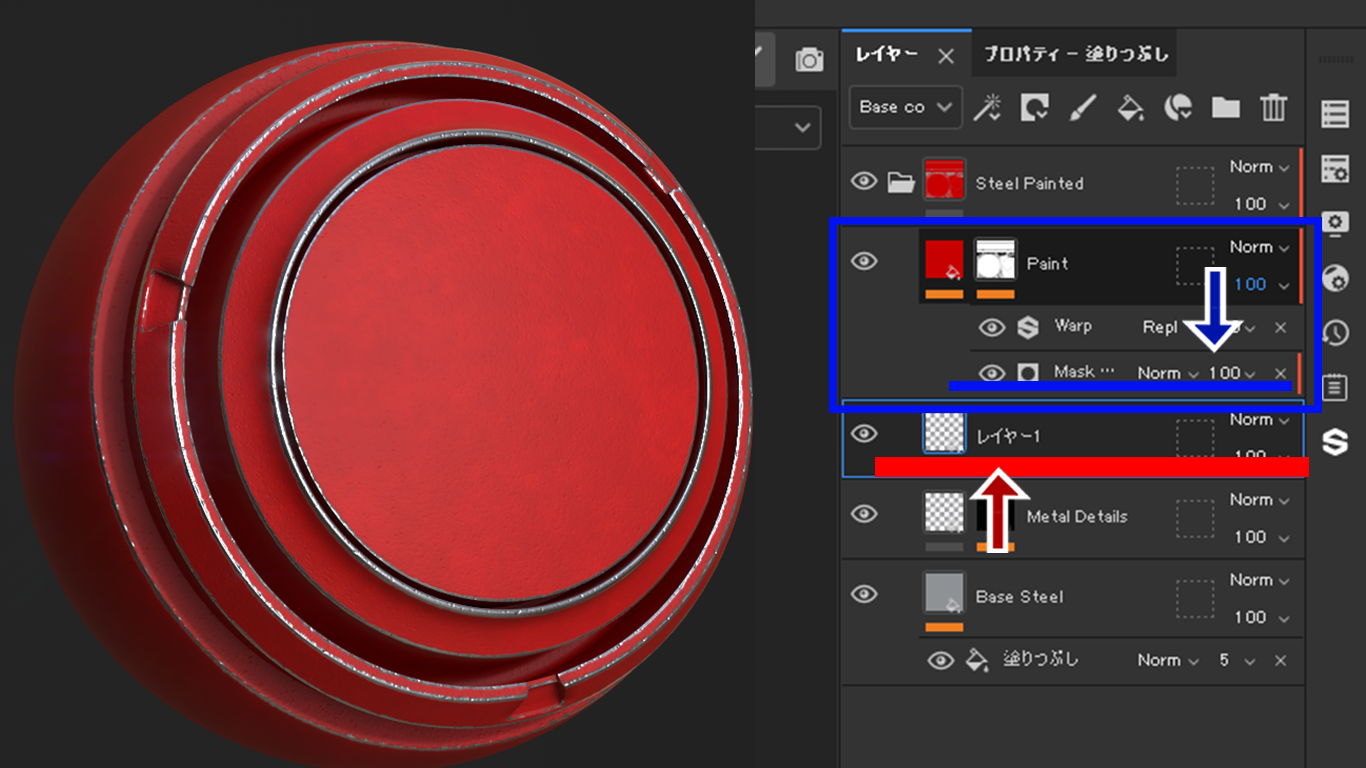Remove the 塗りつぶし effect with its X button
The height and width of the screenshot is (768, 1366).
[x=1280, y=660]
